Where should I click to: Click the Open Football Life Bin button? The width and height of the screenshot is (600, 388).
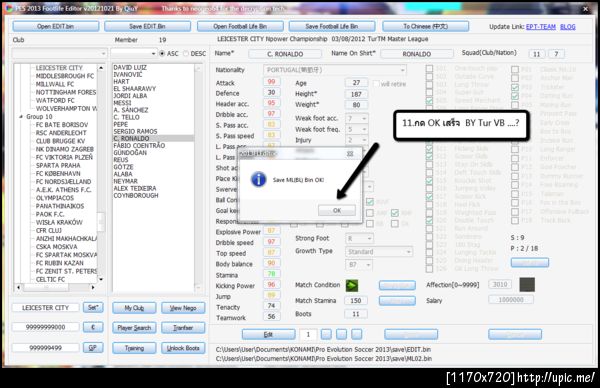(x=240, y=26)
